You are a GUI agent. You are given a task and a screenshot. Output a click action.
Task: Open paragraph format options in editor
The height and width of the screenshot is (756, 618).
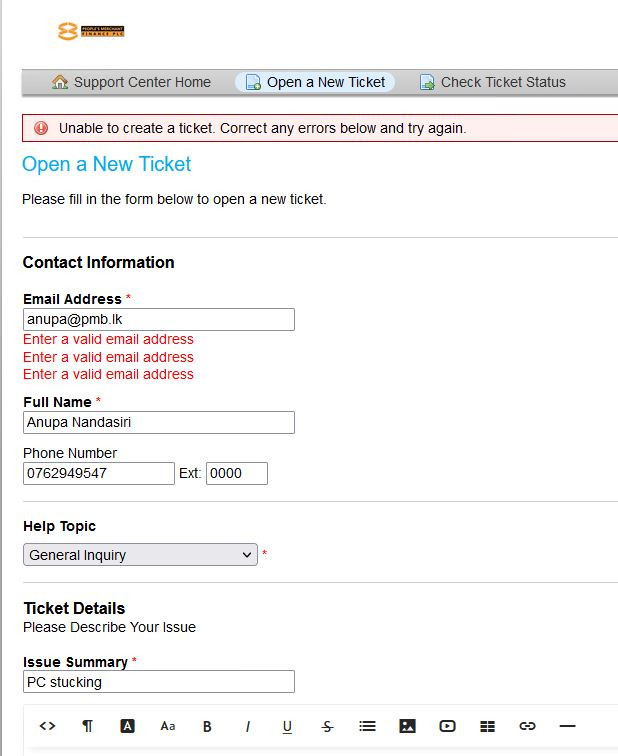pos(87,726)
